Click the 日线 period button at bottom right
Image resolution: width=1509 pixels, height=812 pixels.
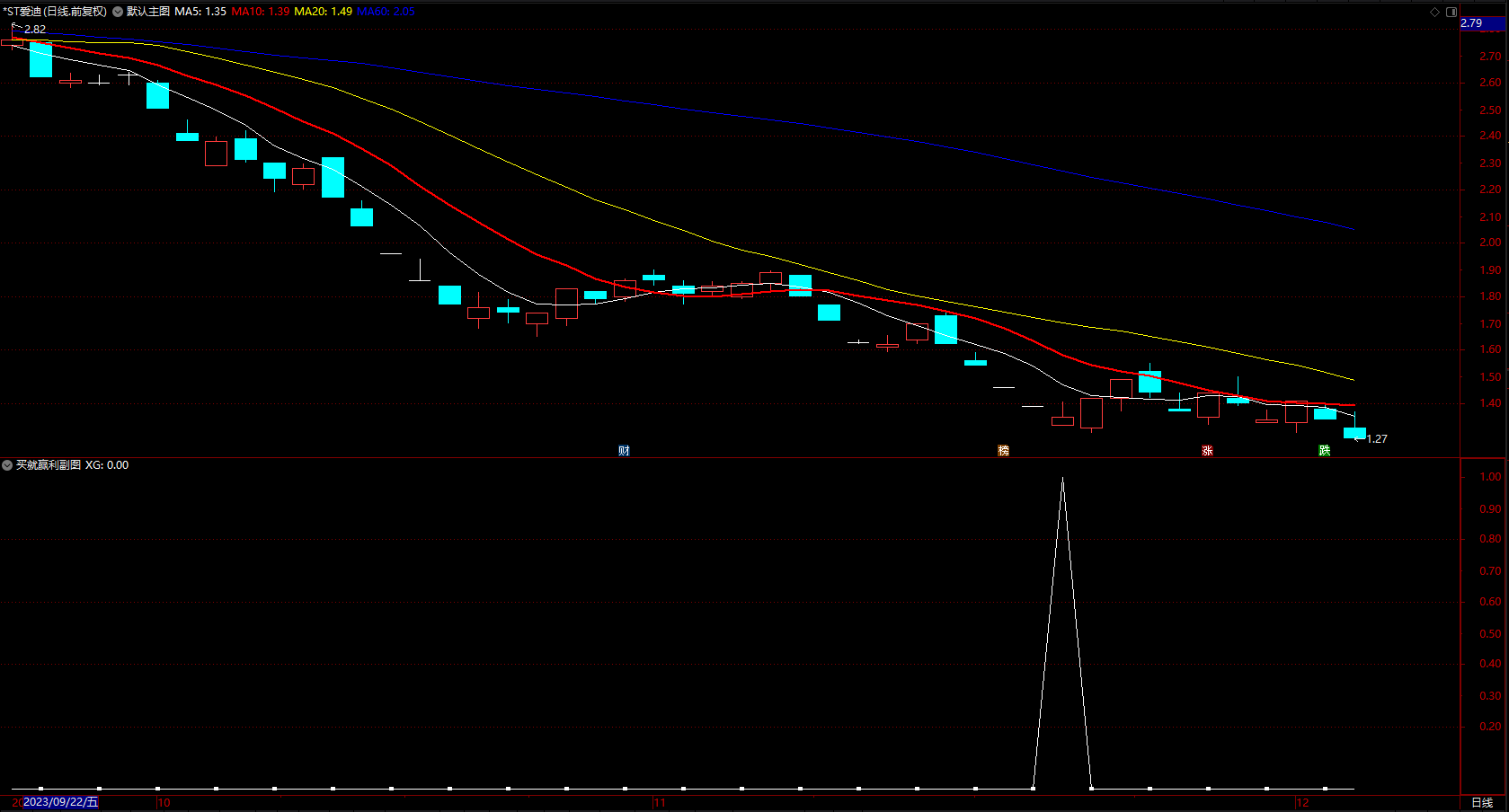(x=1482, y=803)
